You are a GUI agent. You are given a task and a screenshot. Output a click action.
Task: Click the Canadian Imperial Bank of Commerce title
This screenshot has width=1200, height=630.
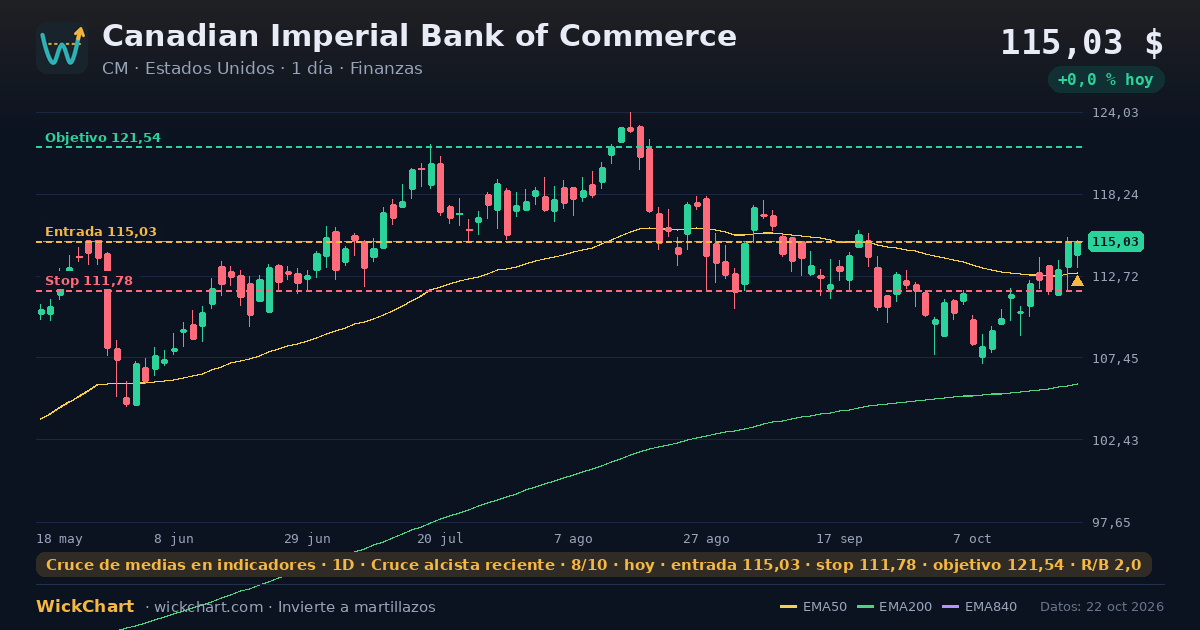tap(419, 36)
